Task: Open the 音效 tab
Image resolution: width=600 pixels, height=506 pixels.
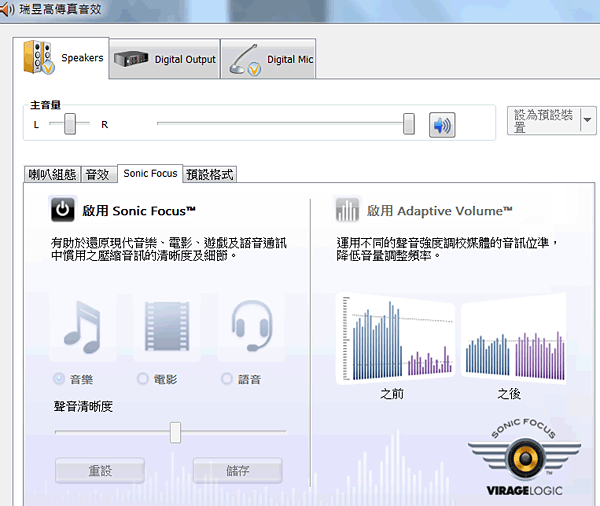Action: coord(98,175)
